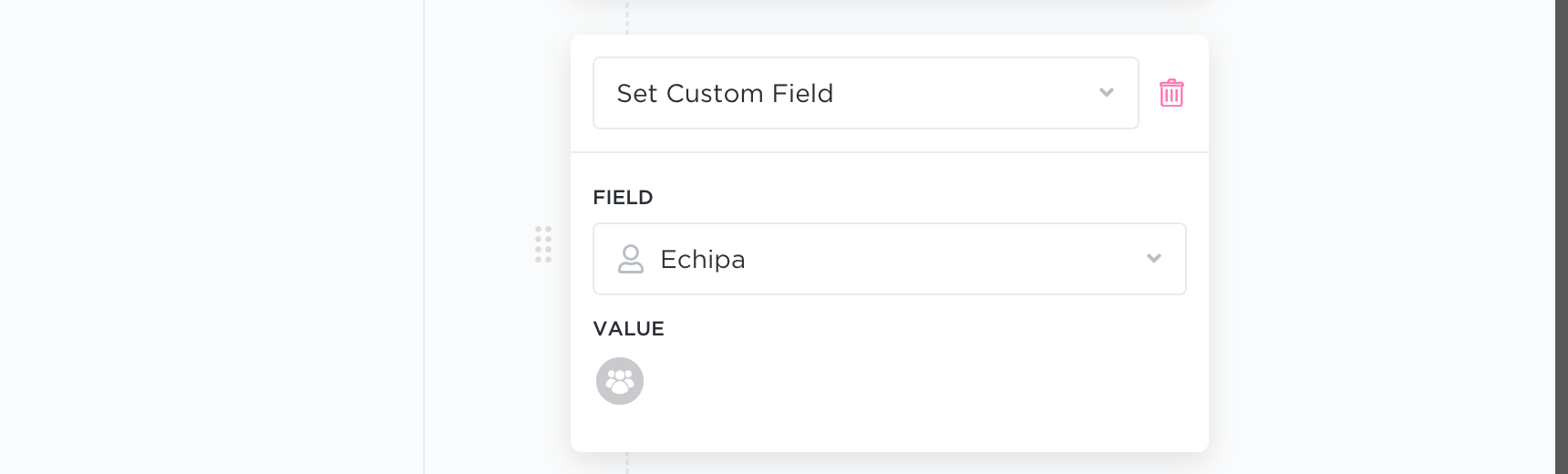Click the horizontal separator inside the action card

[889, 152]
